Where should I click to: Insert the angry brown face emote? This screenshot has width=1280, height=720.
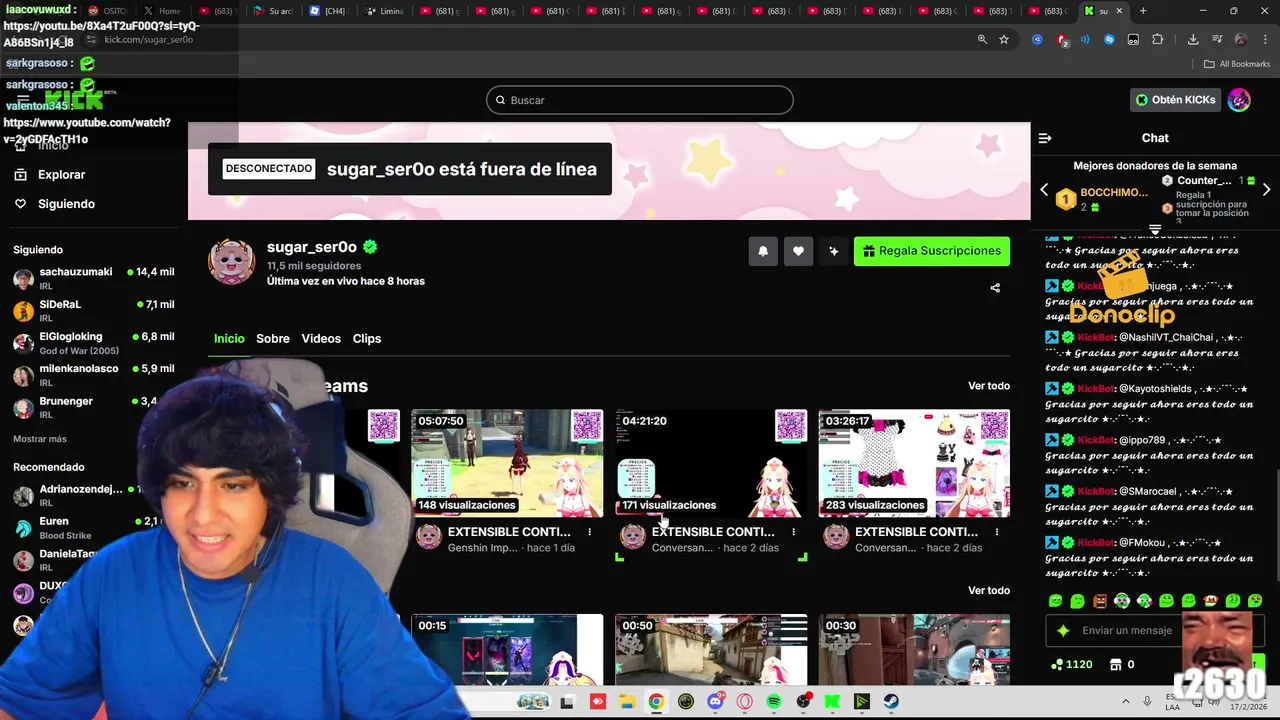click(x=1100, y=601)
